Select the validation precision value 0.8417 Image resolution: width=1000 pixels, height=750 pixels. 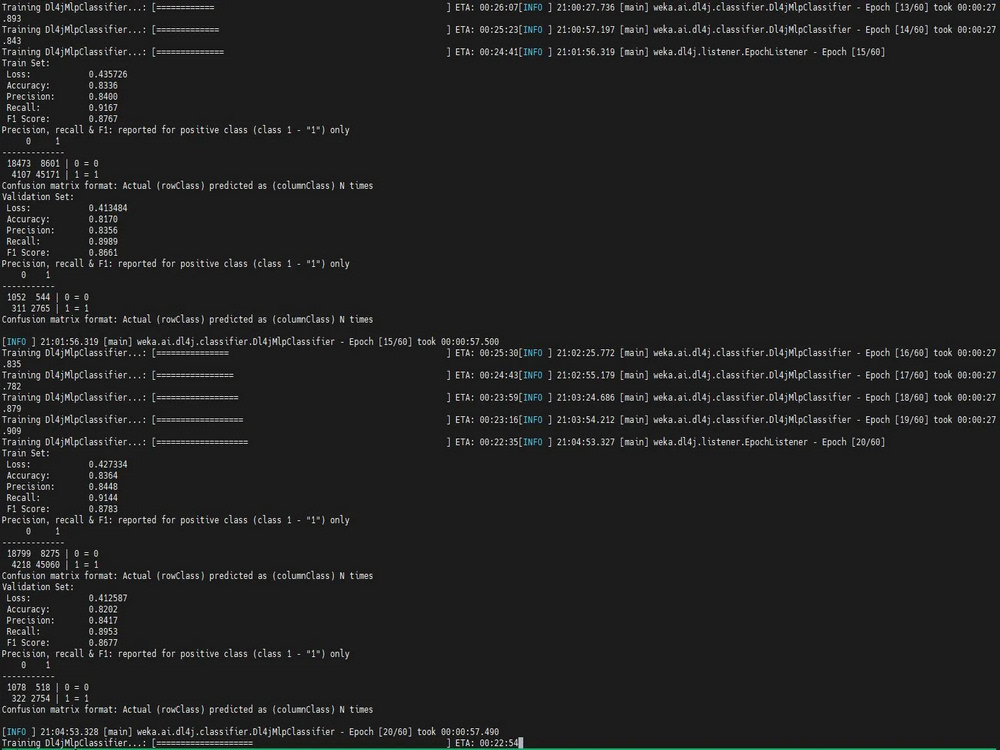click(x=103, y=621)
